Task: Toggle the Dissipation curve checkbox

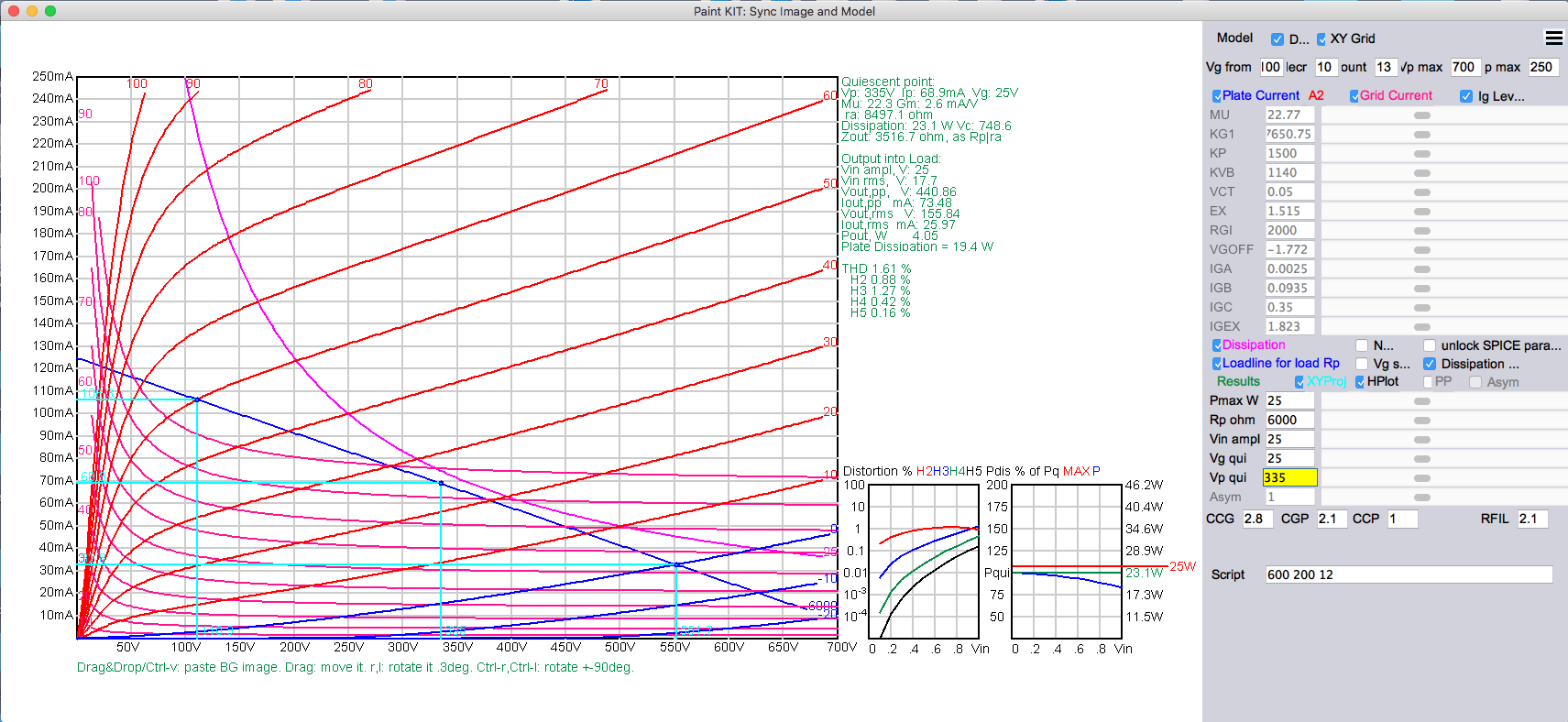Action: pos(1217,345)
